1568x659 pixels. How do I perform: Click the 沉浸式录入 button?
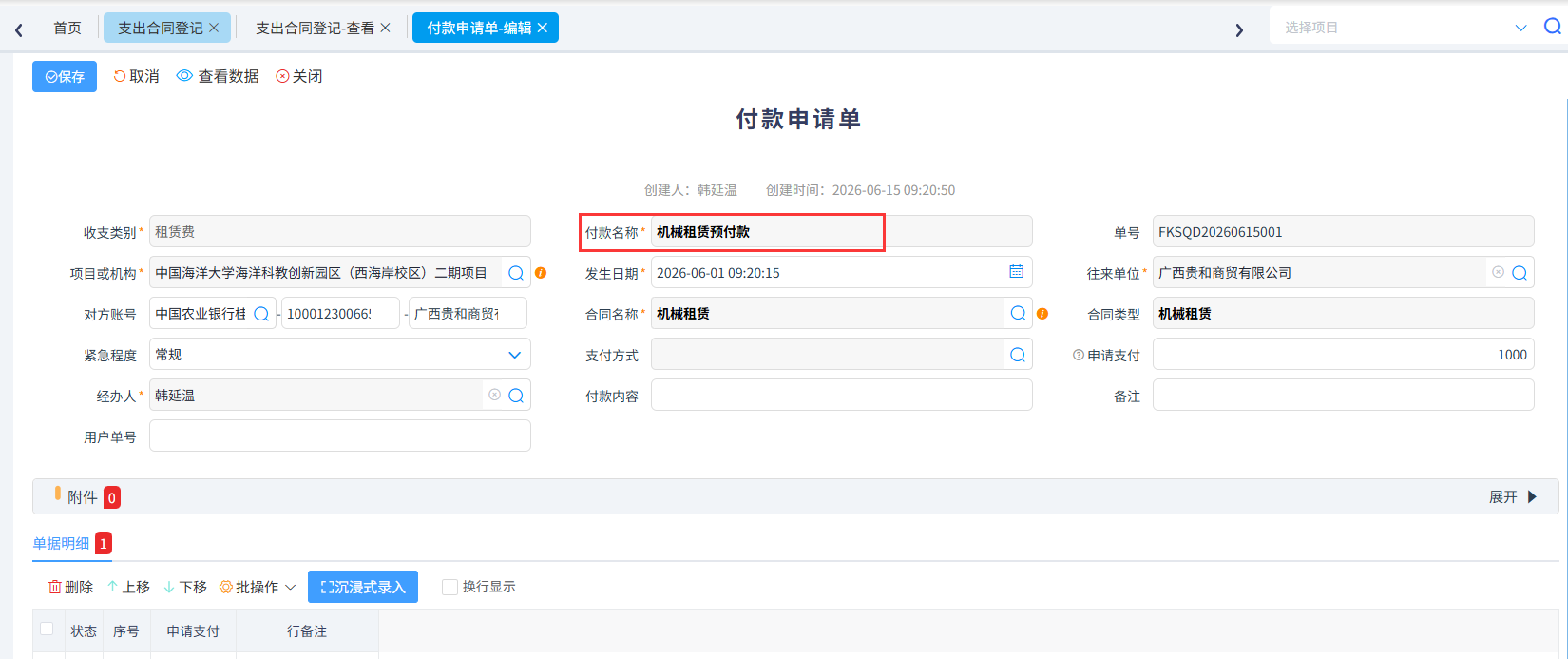pyautogui.click(x=363, y=587)
